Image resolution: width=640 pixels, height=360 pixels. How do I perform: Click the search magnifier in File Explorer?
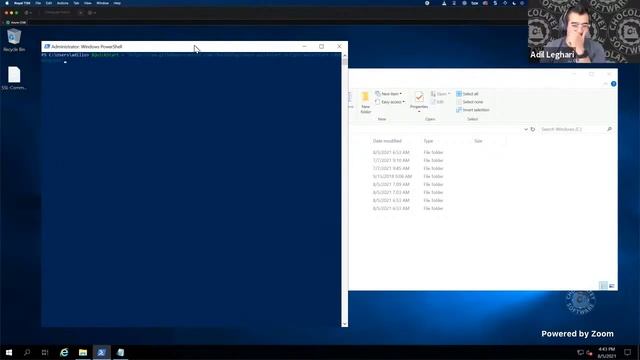point(609,129)
